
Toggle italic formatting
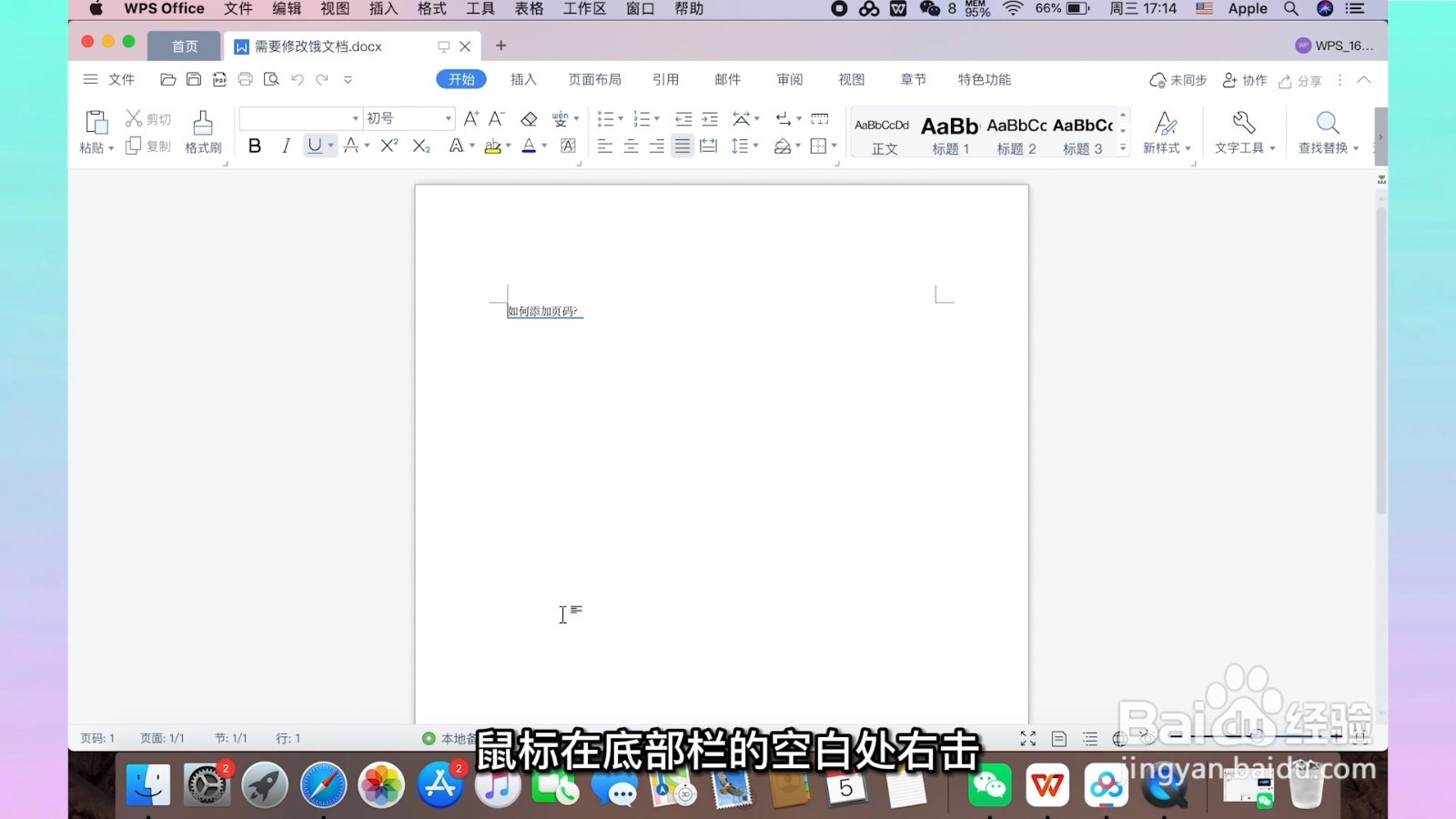[x=285, y=146]
